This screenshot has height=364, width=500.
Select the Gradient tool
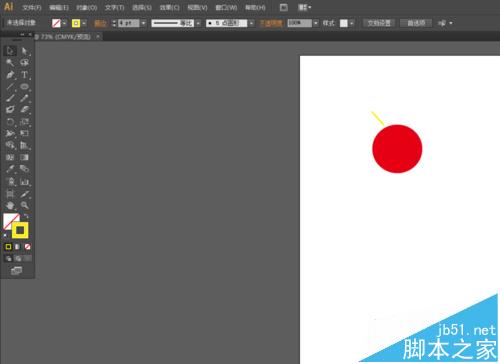point(24,157)
